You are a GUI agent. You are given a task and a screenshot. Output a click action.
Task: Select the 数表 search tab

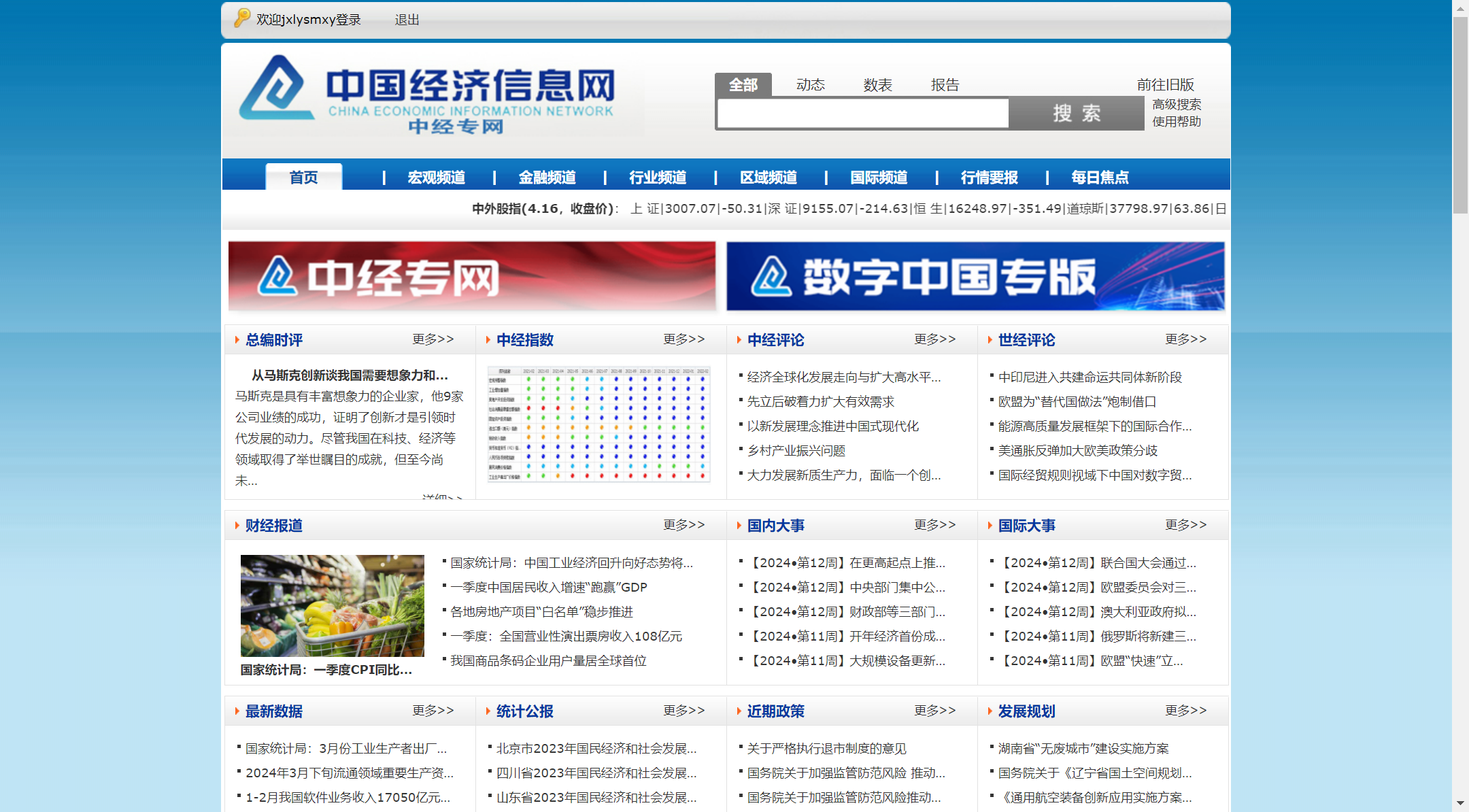877,84
